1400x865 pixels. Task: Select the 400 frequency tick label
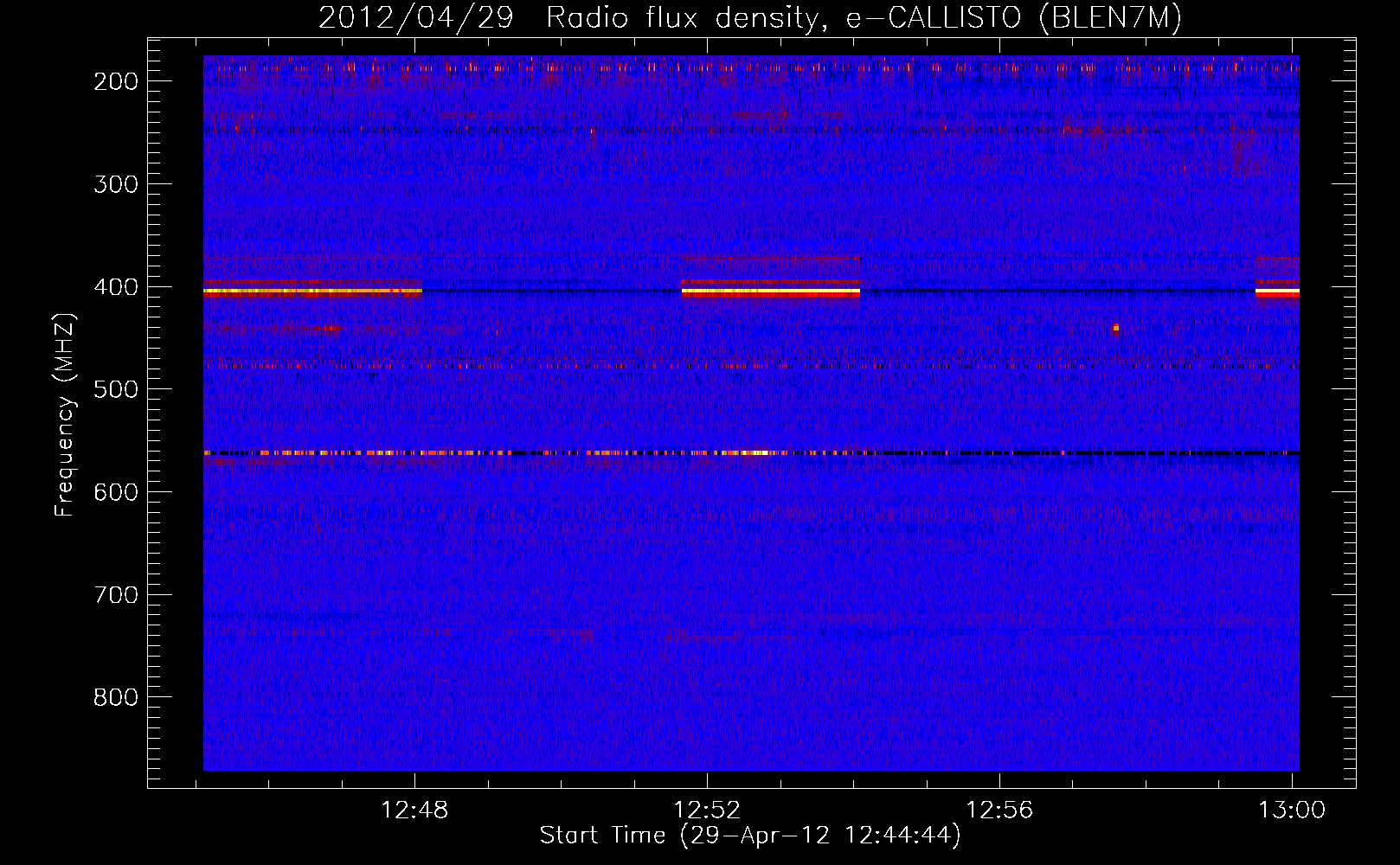116,287
